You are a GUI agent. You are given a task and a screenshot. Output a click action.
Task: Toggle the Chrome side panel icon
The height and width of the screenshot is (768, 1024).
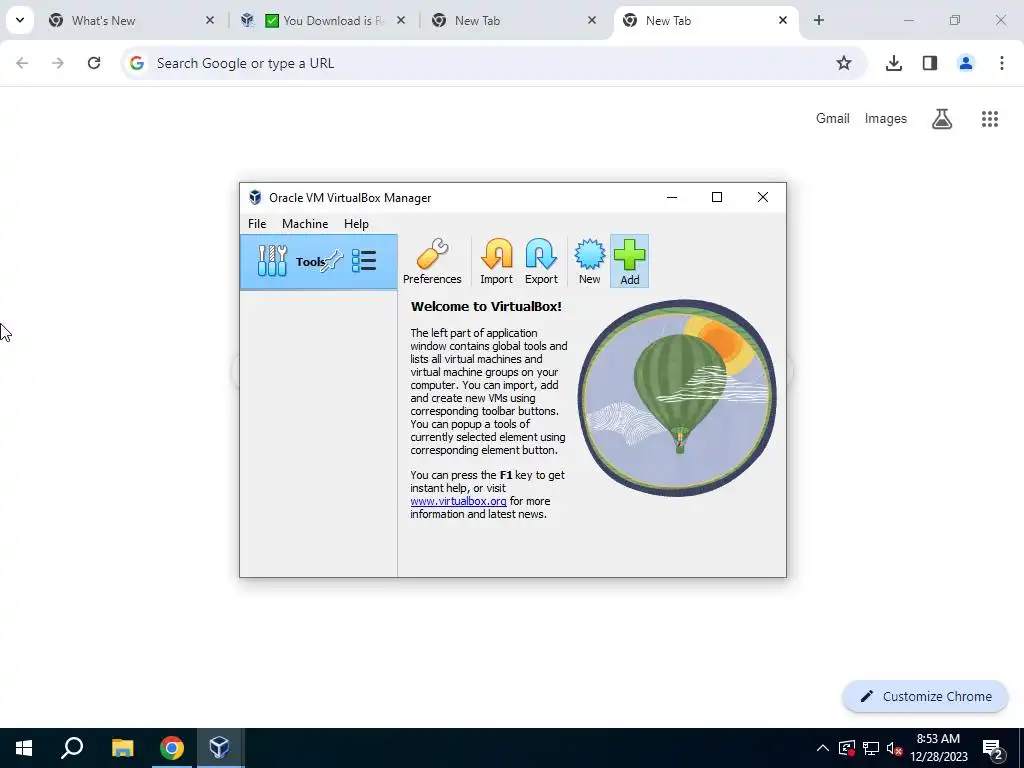pyautogui.click(x=930, y=63)
